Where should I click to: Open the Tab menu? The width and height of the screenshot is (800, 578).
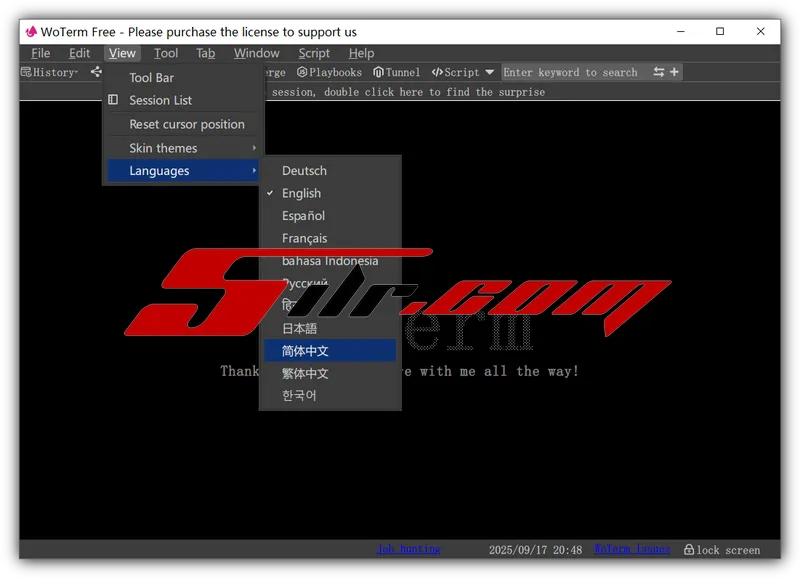206,53
